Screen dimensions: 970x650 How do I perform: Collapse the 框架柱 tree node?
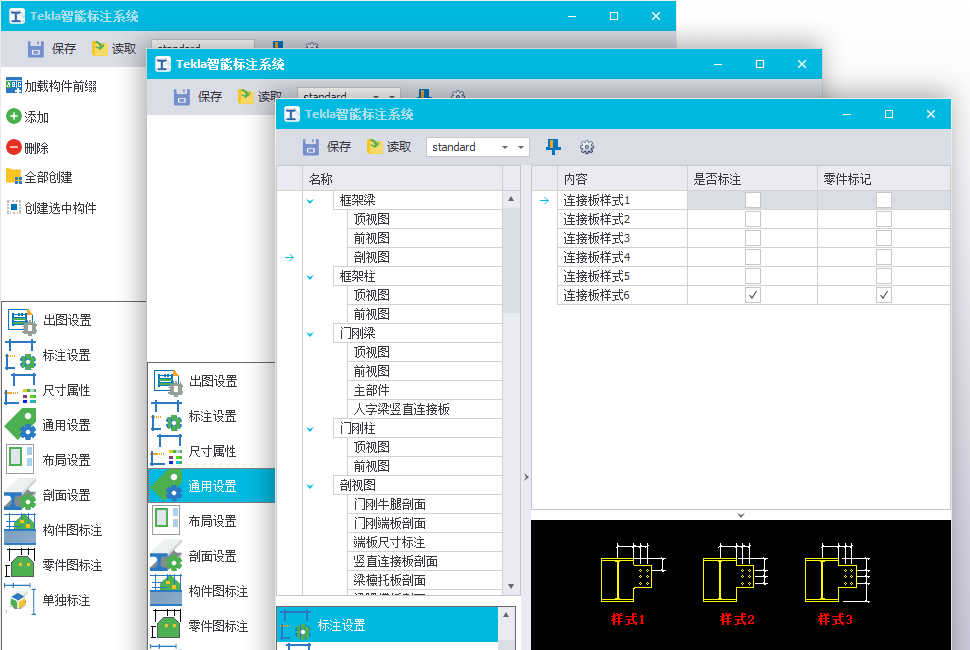310,277
